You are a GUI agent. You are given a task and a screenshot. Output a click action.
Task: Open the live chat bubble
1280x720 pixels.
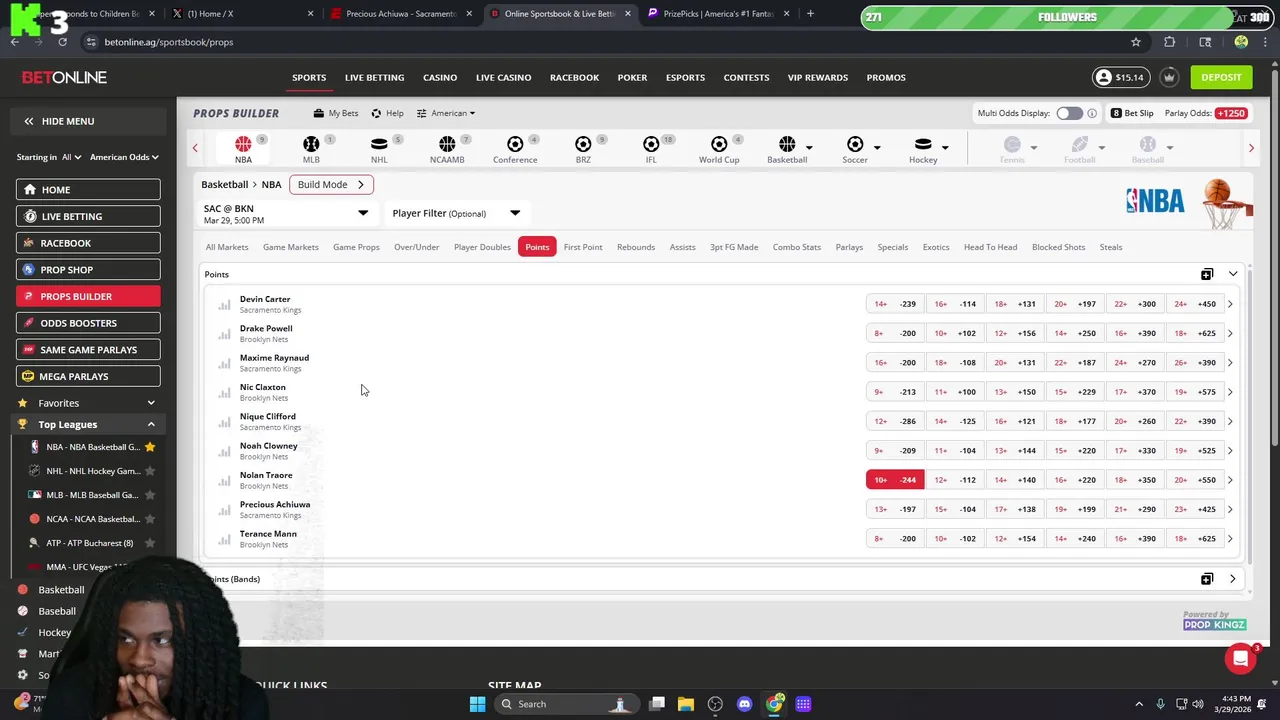coord(1240,658)
